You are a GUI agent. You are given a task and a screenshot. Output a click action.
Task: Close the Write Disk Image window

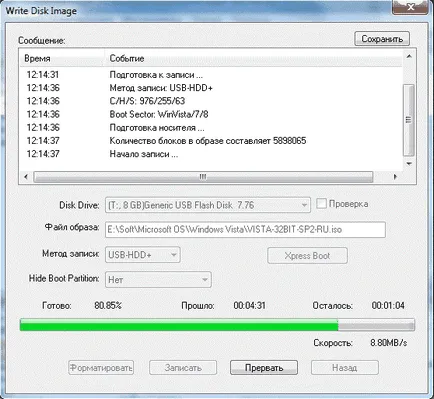click(410, 7)
